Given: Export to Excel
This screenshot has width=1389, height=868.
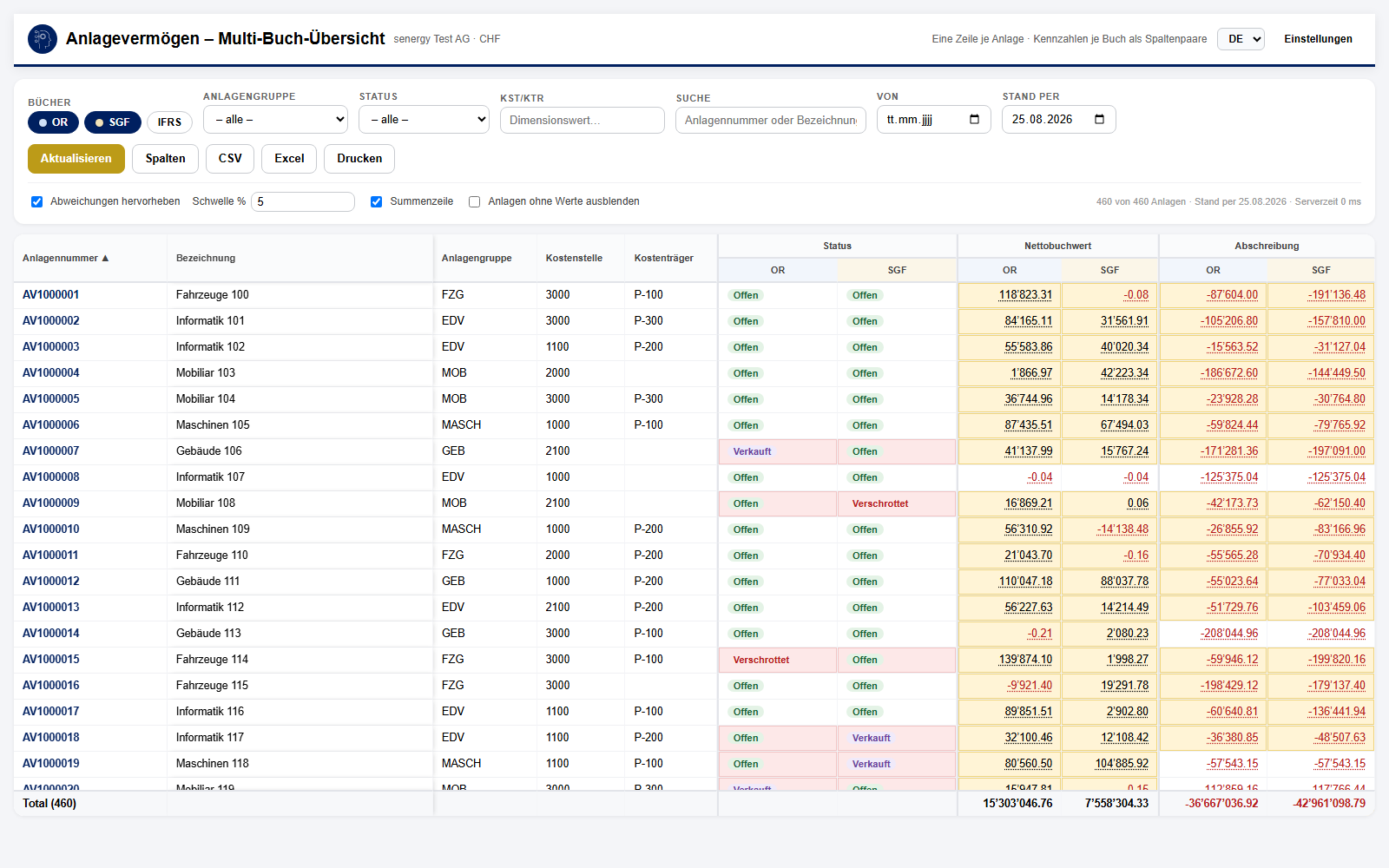Looking at the screenshot, I should click(x=289, y=159).
